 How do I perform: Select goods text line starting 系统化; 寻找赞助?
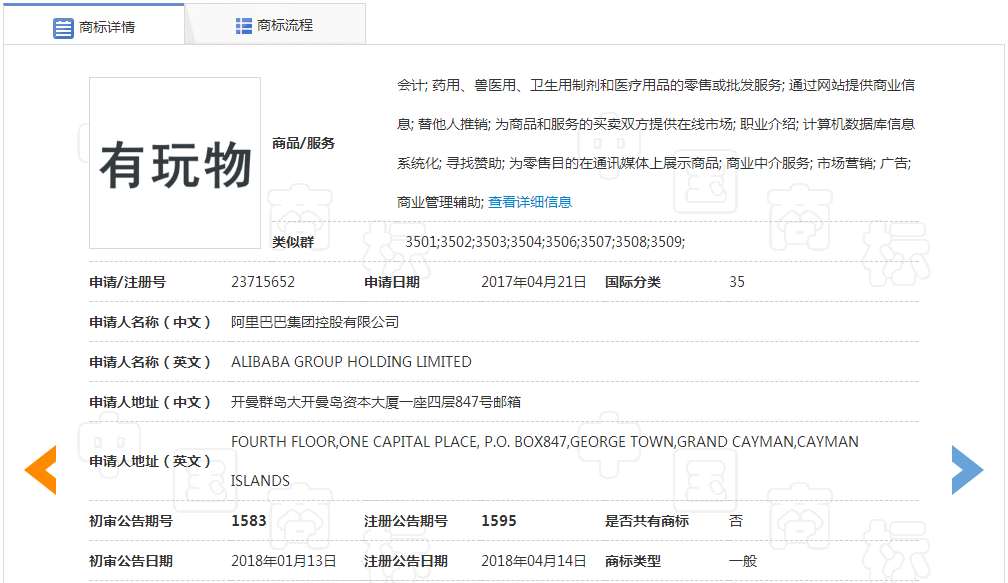point(654,163)
